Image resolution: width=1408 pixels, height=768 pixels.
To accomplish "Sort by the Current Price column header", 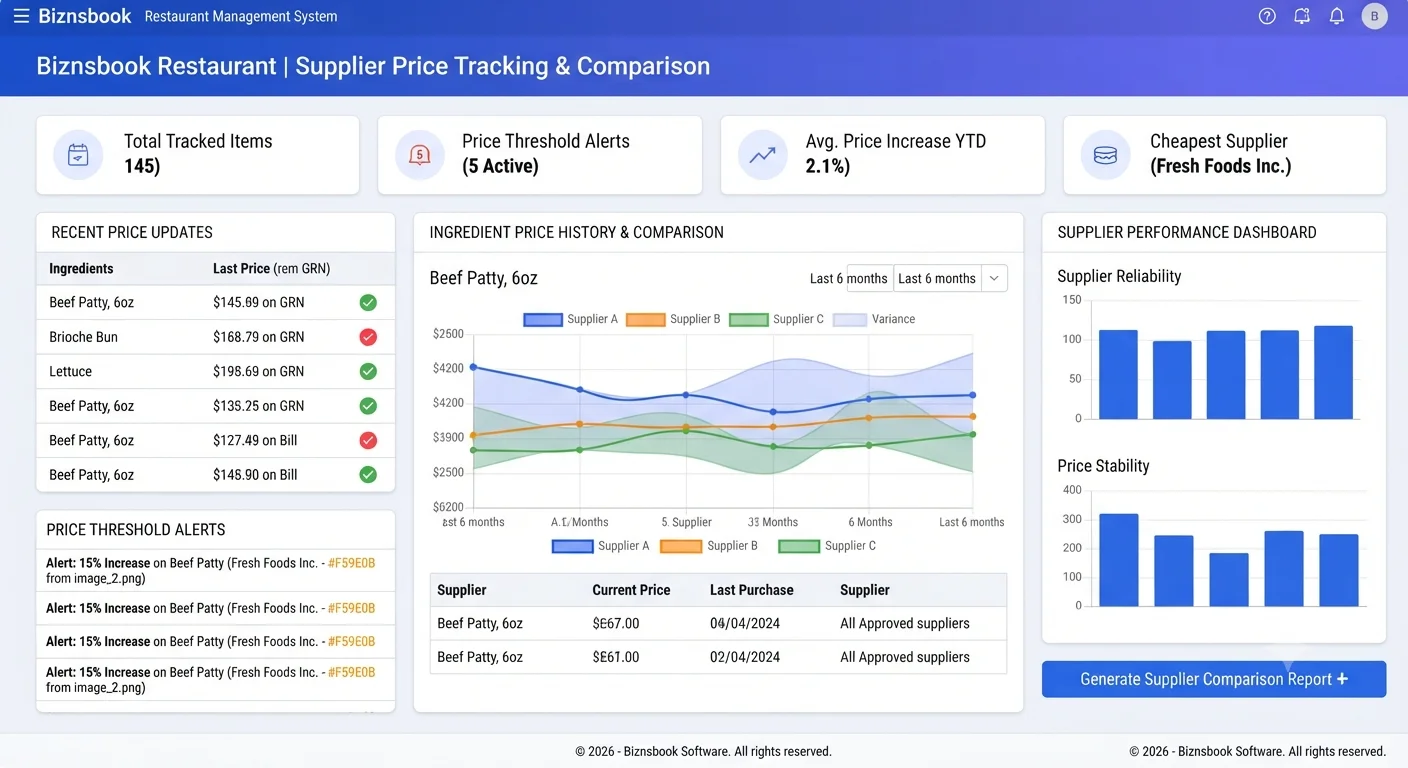I will coord(631,590).
